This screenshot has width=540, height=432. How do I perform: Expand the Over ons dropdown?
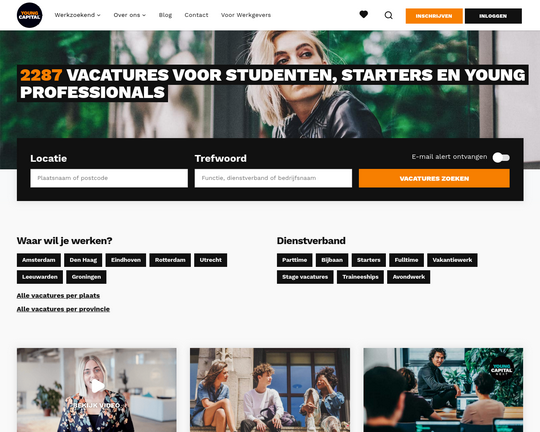click(130, 15)
